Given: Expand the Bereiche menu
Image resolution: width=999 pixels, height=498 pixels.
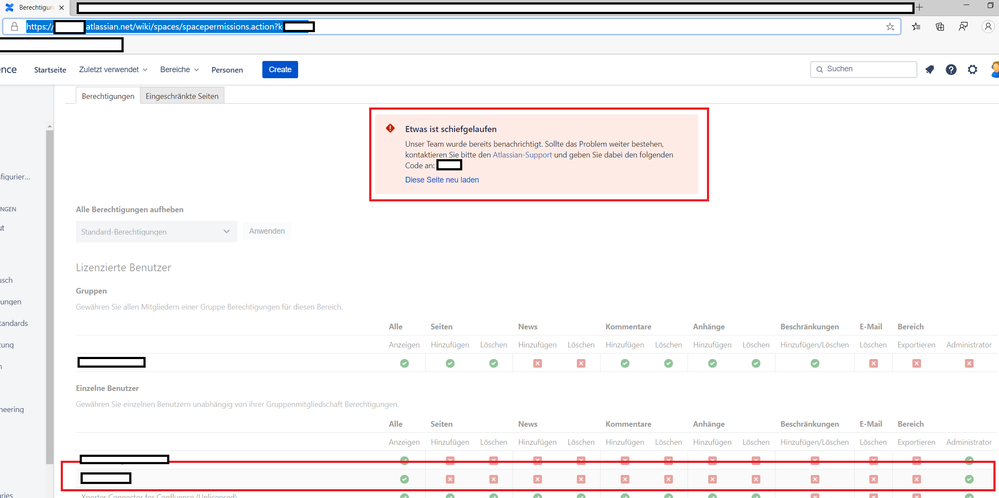Looking at the screenshot, I should [180, 69].
